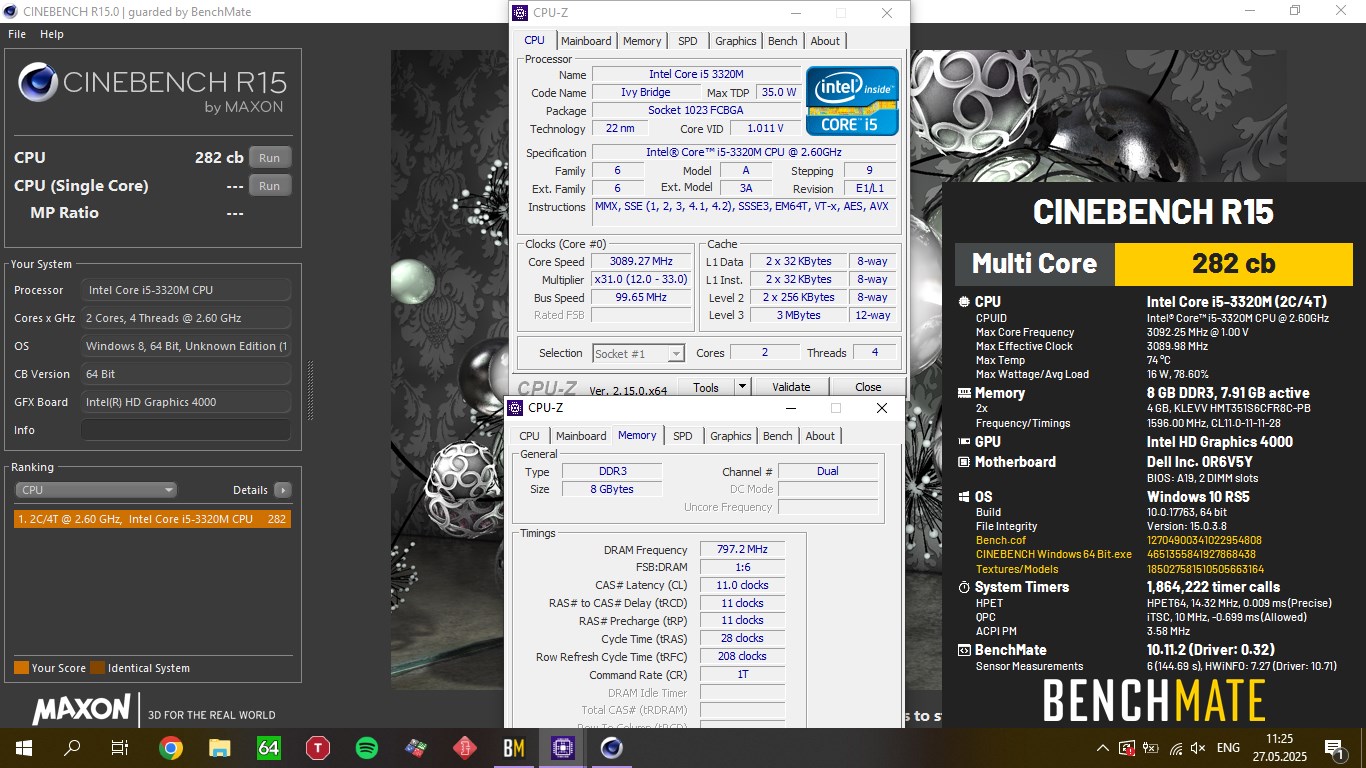Open CPU tab in lower CPU-Z window
This screenshot has height=768, width=1366.
click(x=530, y=436)
